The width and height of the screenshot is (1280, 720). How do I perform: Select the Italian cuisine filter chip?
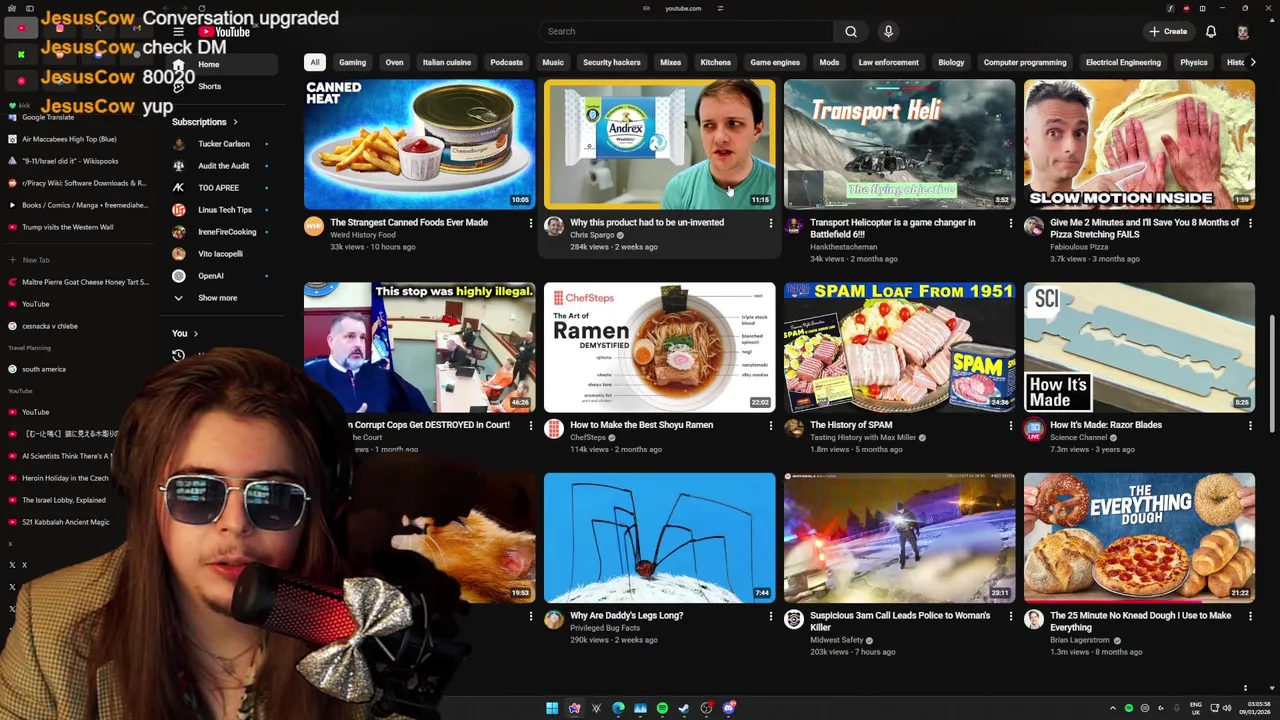(x=447, y=62)
